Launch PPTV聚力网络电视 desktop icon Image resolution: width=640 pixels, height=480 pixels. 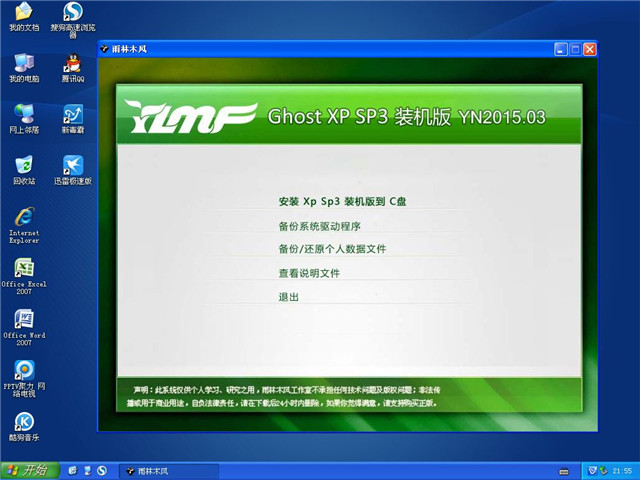pyautogui.click(x=23, y=372)
